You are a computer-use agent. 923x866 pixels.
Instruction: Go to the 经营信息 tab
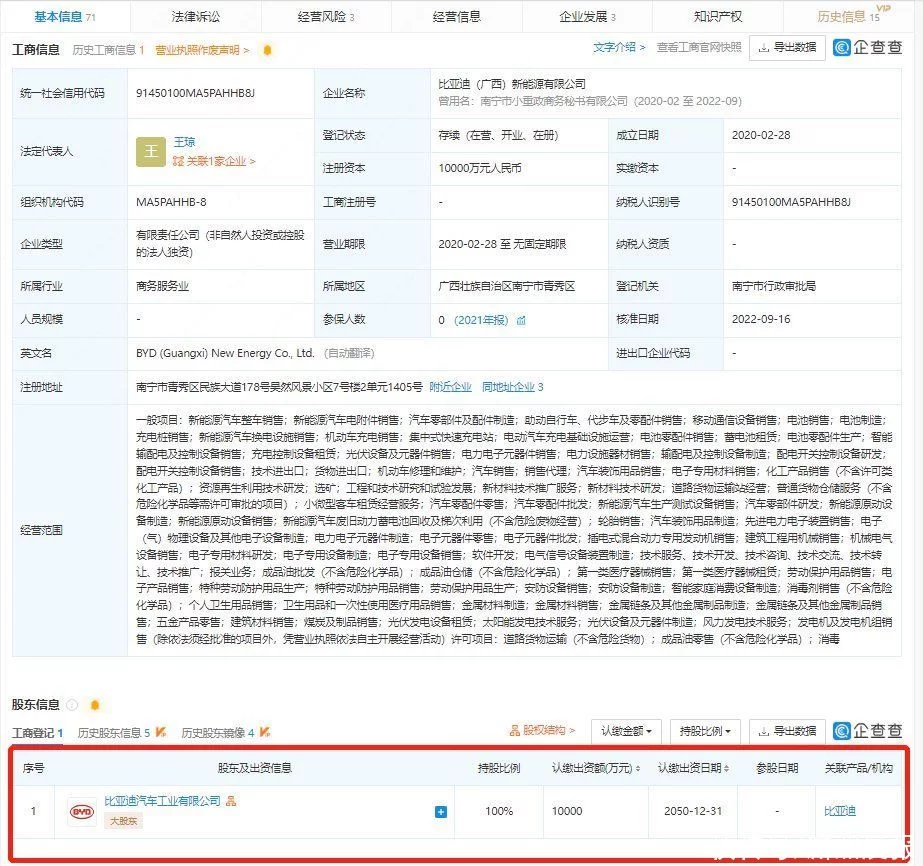[x=456, y=16]
